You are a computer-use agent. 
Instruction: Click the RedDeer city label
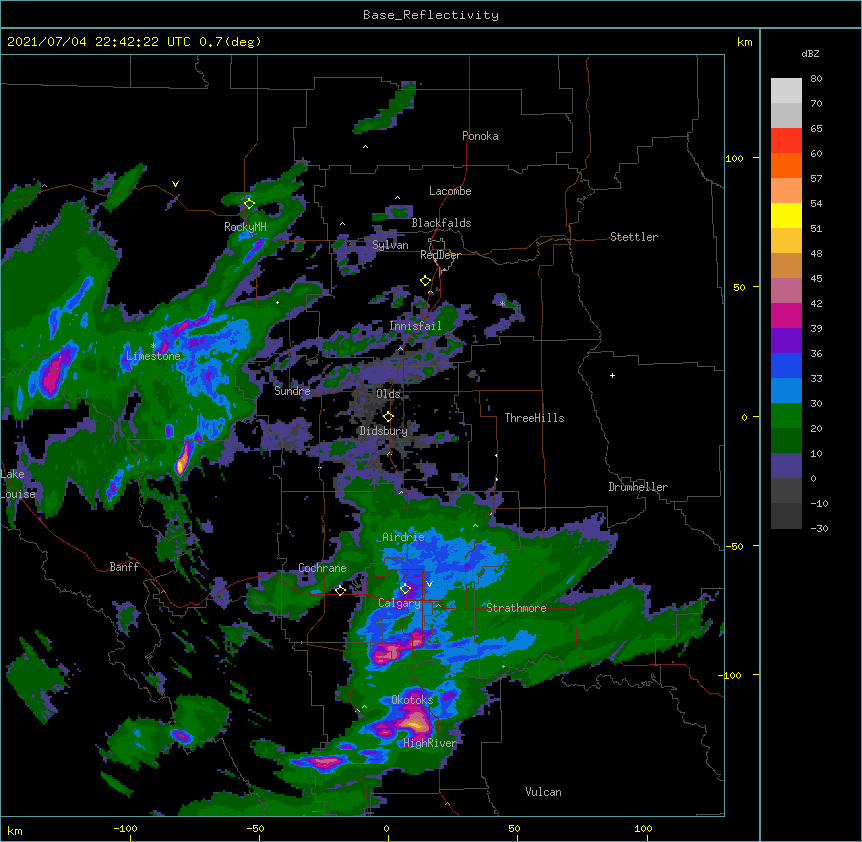coord(440,255)
